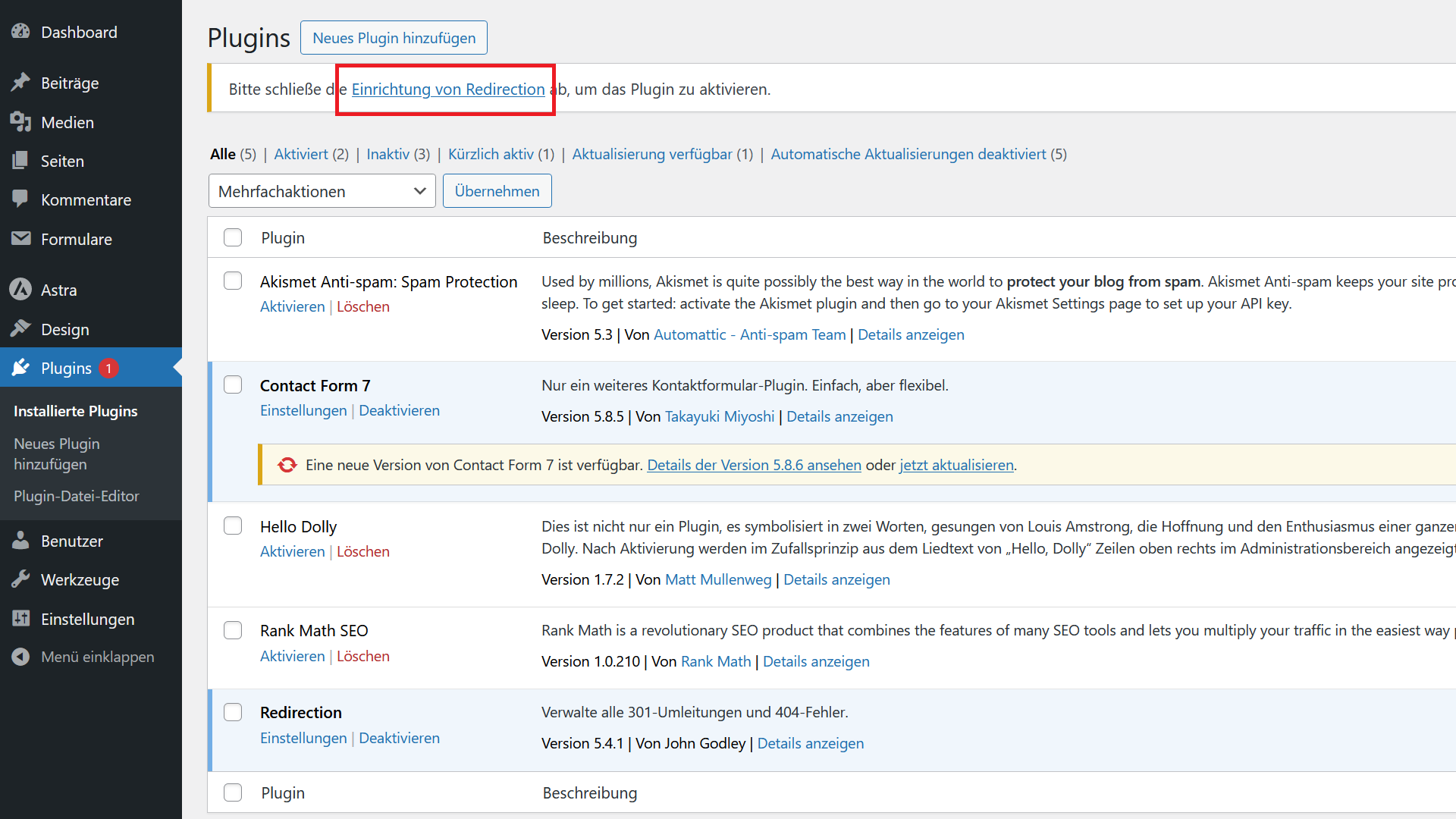
Task: Click the Design paintbrush icon
Action: [20, 329]
